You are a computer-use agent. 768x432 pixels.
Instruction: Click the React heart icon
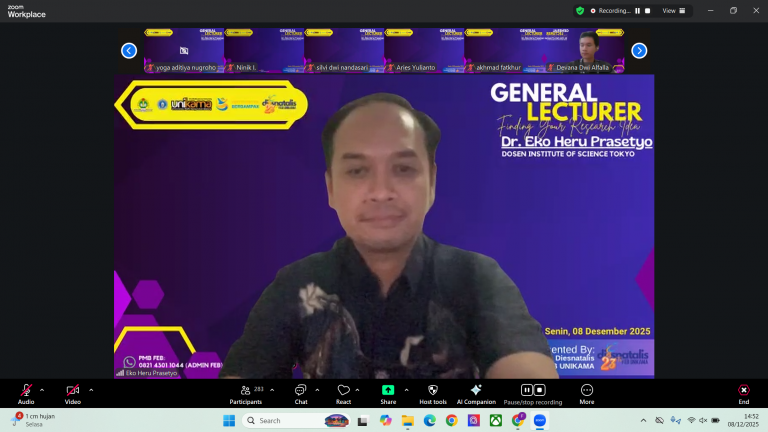[x=343, y=390]
